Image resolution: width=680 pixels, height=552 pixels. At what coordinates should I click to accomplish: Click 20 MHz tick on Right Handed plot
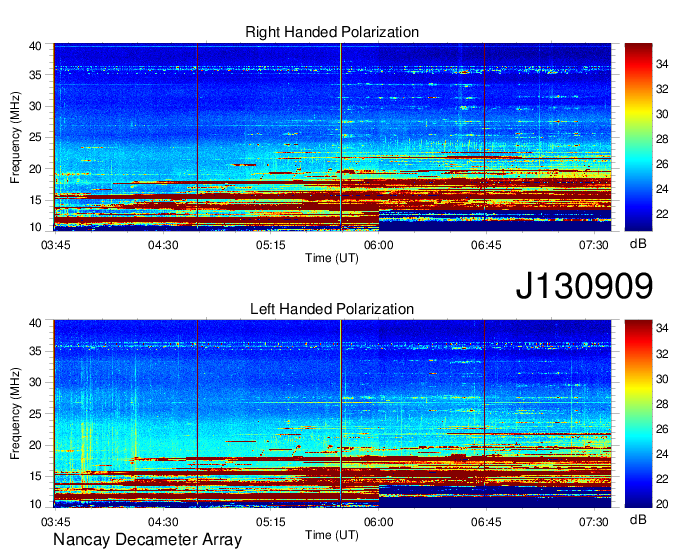coord(35,169)
